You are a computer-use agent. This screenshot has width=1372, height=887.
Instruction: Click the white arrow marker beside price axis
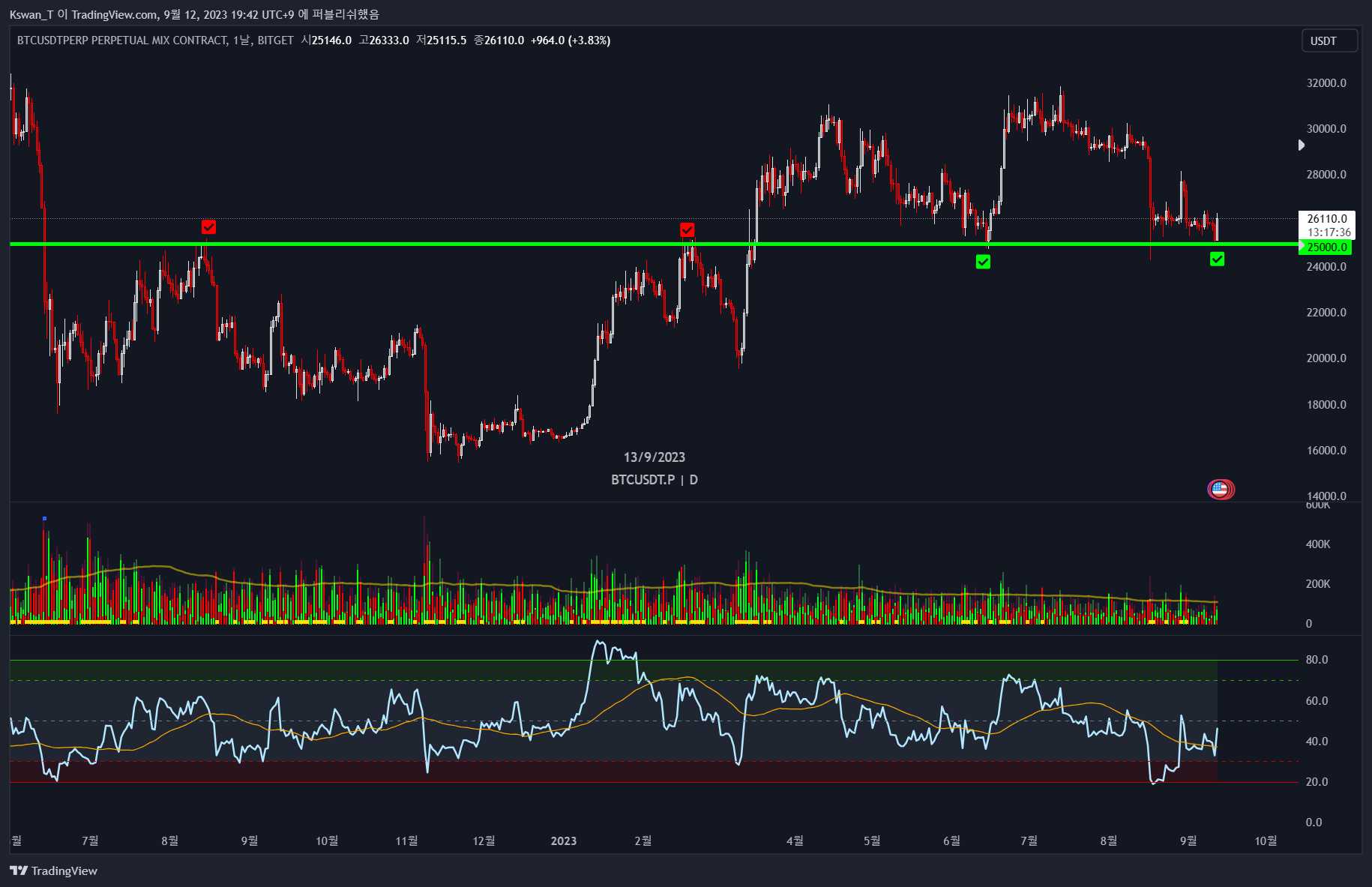[1302, 145]
